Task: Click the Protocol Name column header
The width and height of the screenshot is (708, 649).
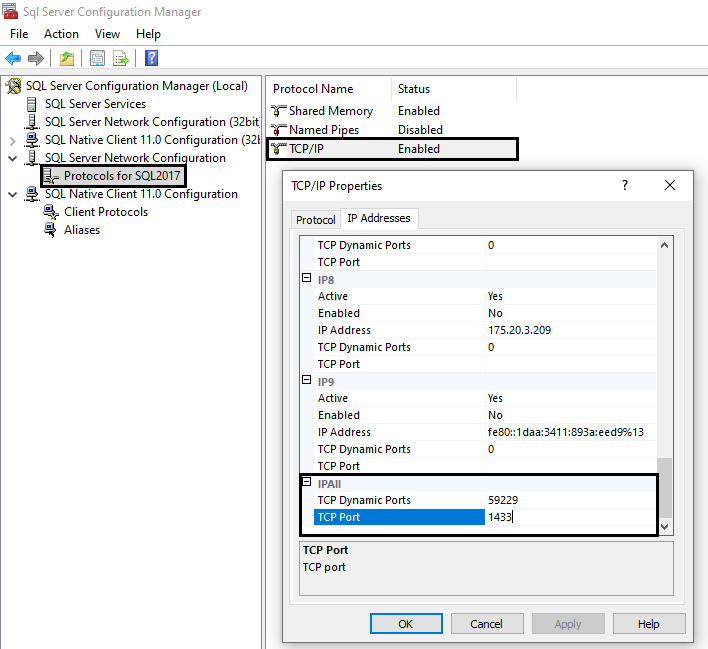Action: (331, 89)
